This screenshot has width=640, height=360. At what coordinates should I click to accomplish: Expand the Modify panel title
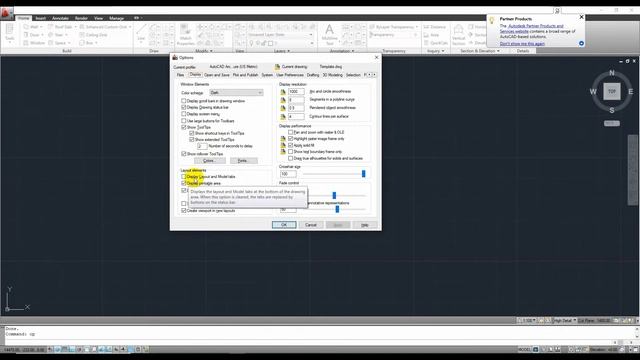pos(204,51)
